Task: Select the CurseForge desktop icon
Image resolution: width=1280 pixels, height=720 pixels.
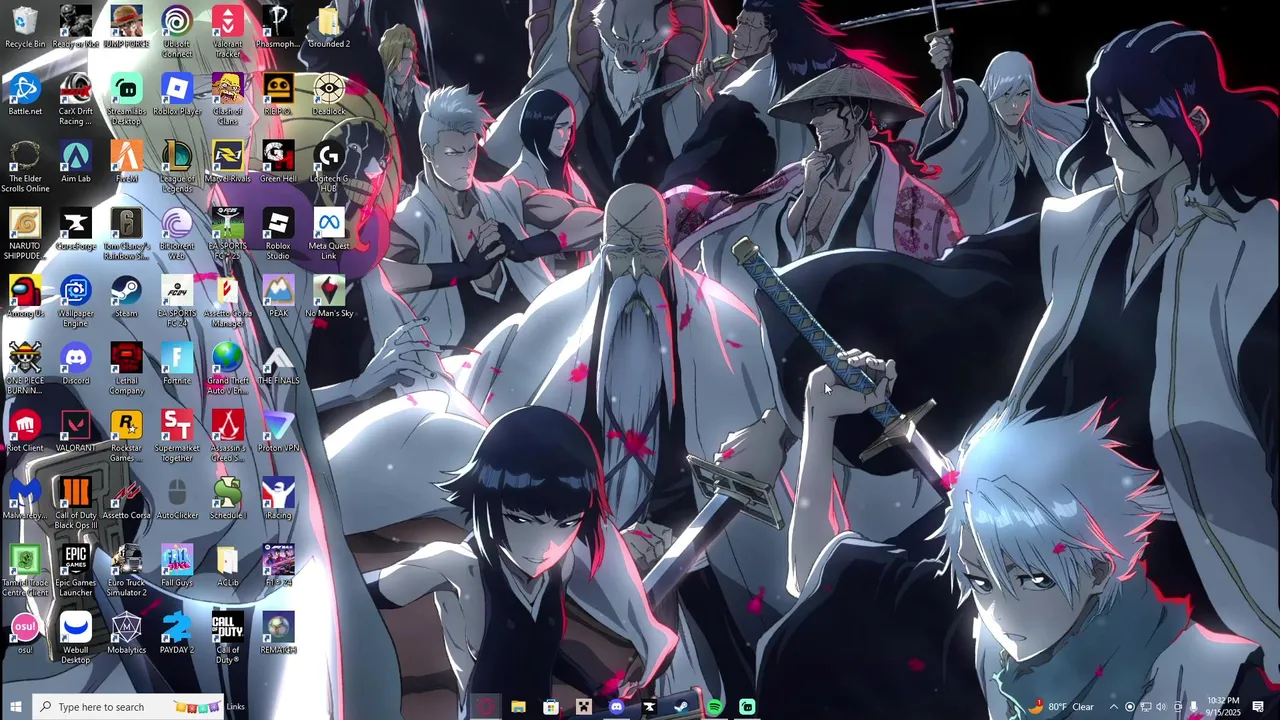Action: 76,229
